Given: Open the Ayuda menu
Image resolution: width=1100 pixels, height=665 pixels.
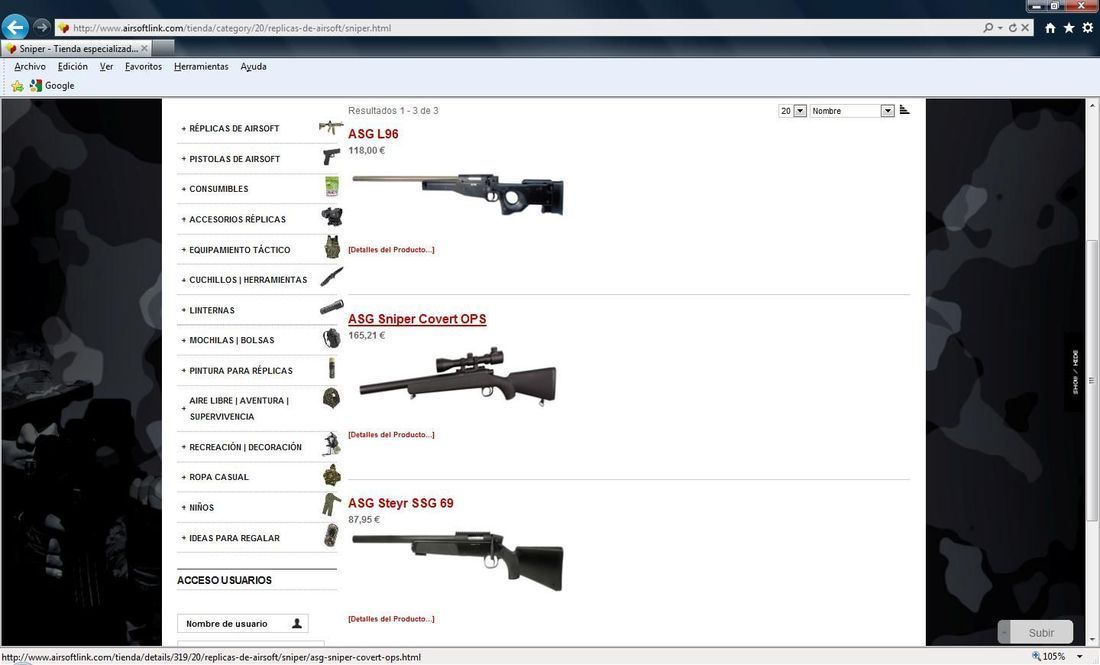Looking at the screenshot, I should coord(253,67).
